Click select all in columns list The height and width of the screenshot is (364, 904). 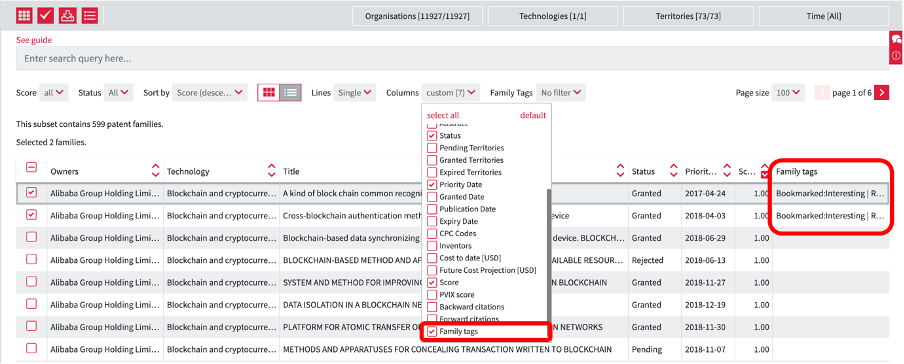point(443,115)
